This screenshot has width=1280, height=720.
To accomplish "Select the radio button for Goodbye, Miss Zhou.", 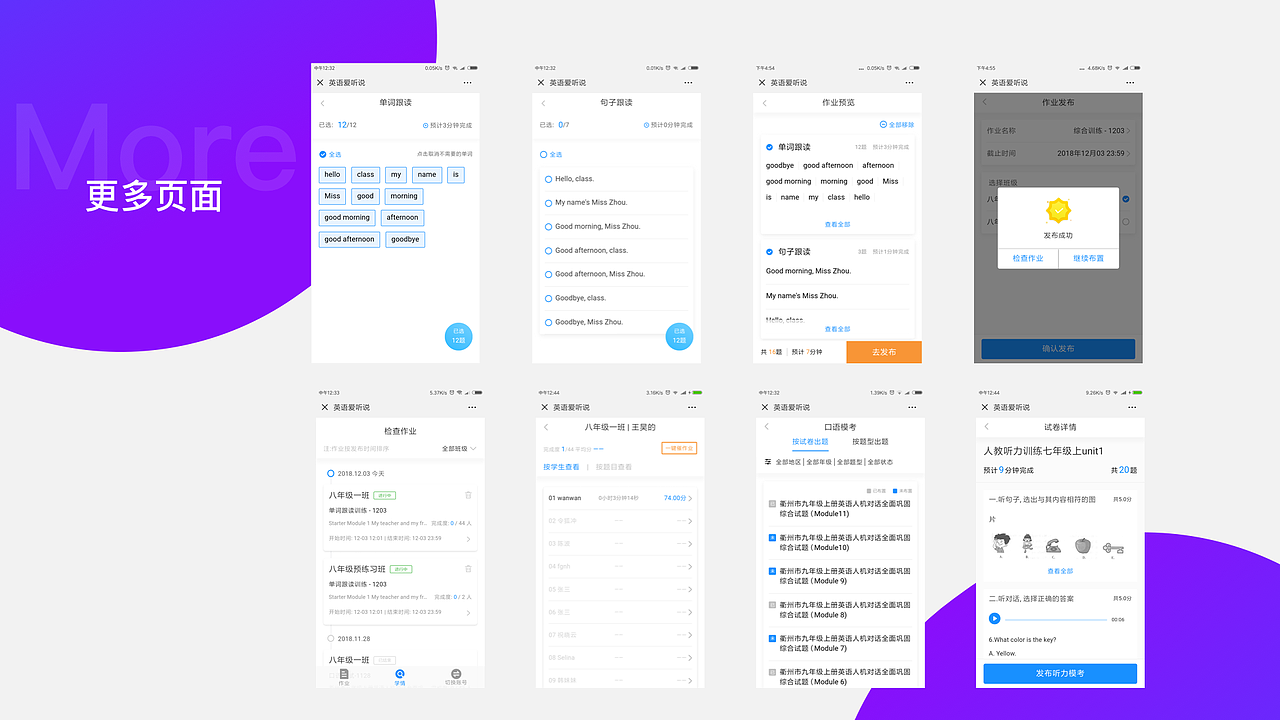I will [x=549, y=322].
